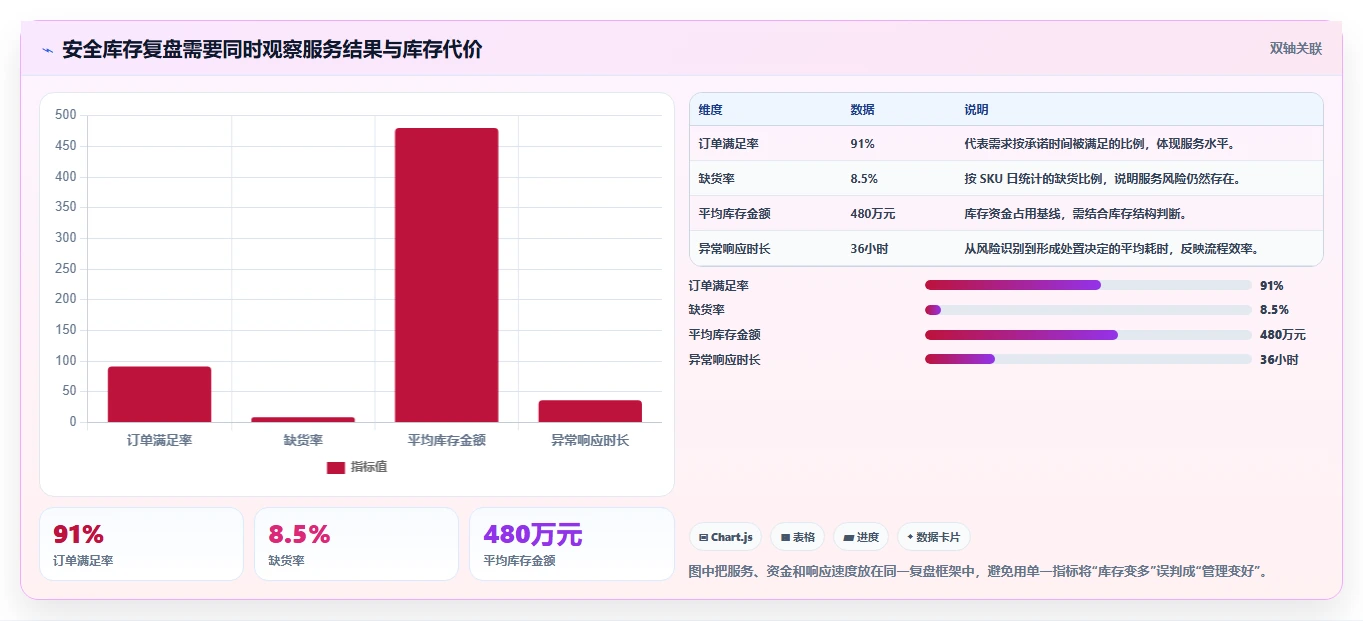Click the 订单满足率 progress bar

(x=1088, y=285)
